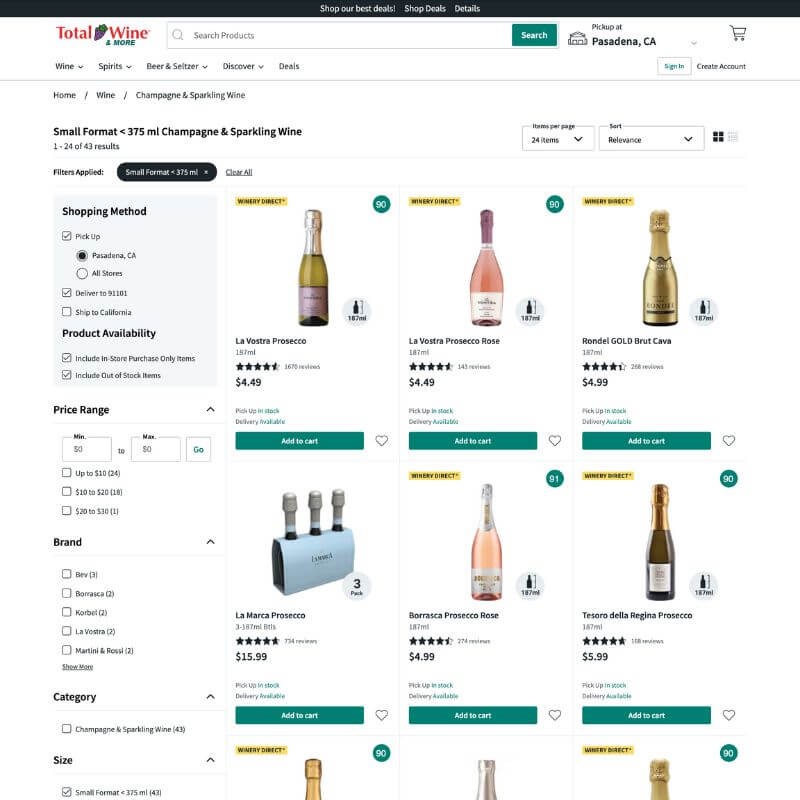
Task: Favorite La Vostra Prosecco with heart icon
Action: click(382, 441)
